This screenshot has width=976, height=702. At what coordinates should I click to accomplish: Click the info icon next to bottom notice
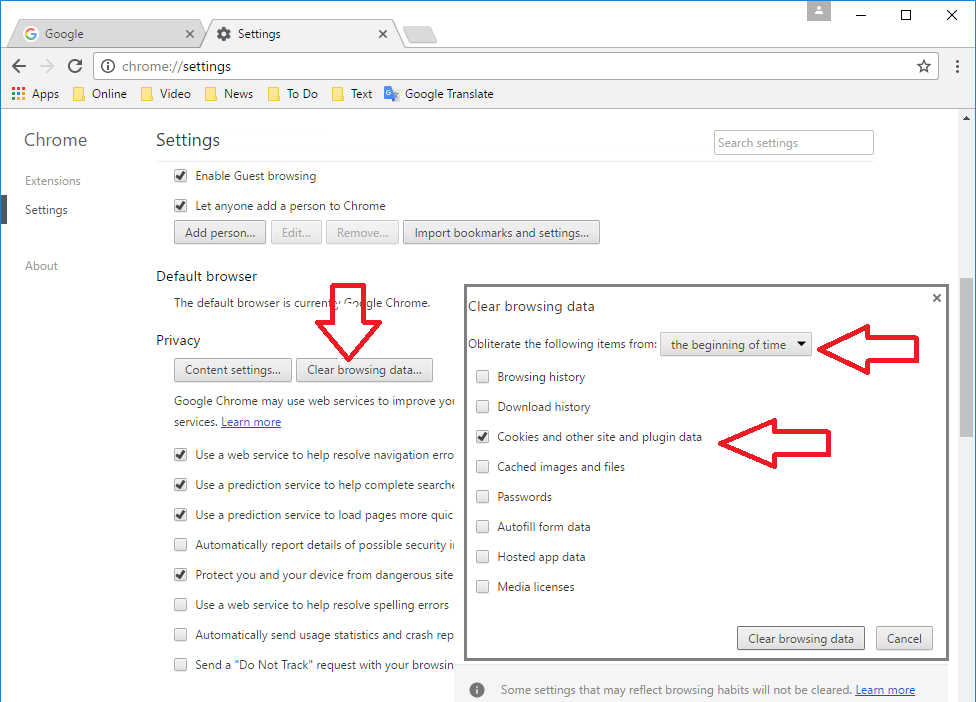(477, 689)
